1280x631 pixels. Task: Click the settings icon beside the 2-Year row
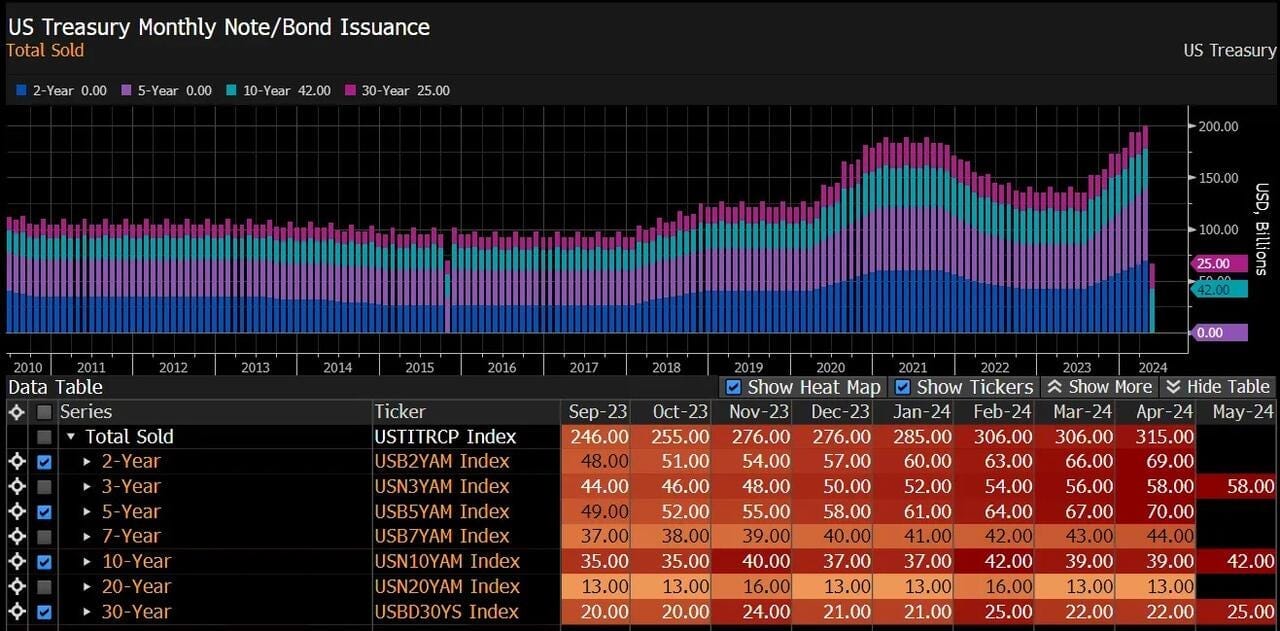pyautogui.click(x=16, y=461)
